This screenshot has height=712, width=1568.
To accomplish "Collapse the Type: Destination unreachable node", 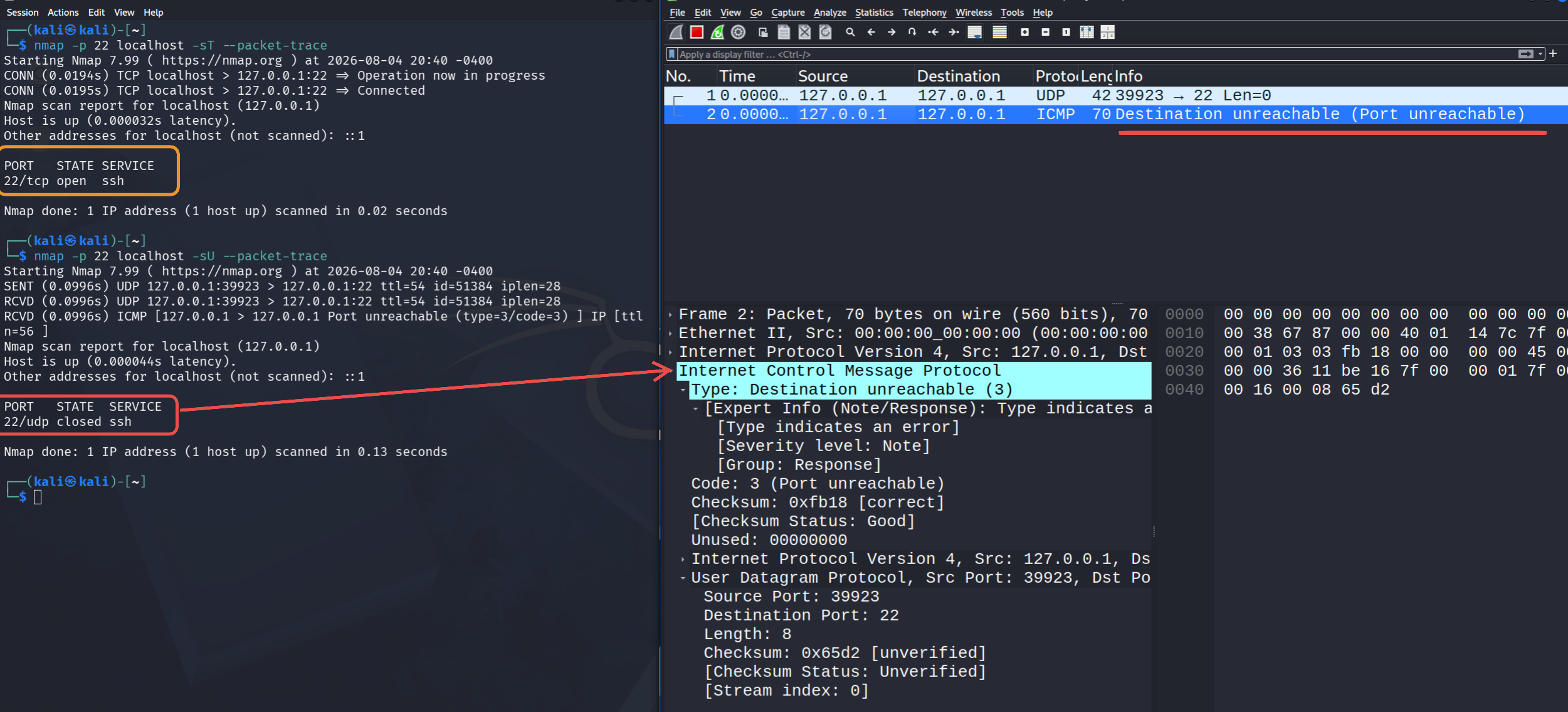I will coord(683,390).
